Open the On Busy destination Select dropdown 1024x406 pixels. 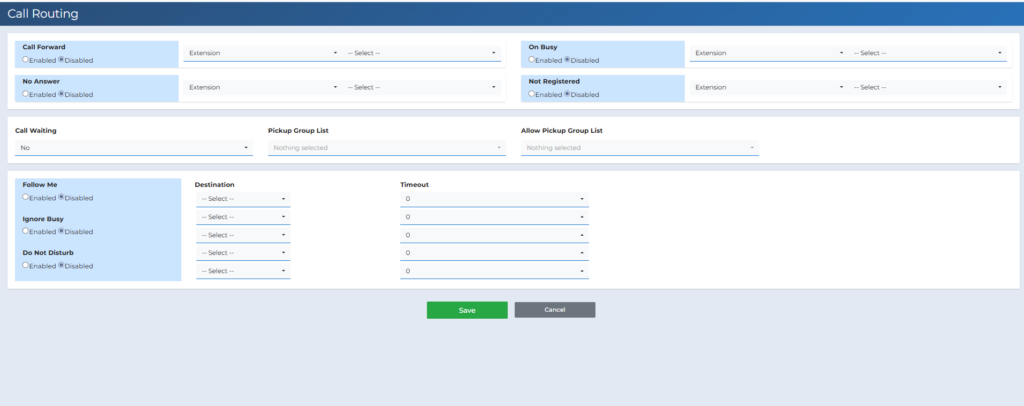pyautogui.click(x=927, y=53)
